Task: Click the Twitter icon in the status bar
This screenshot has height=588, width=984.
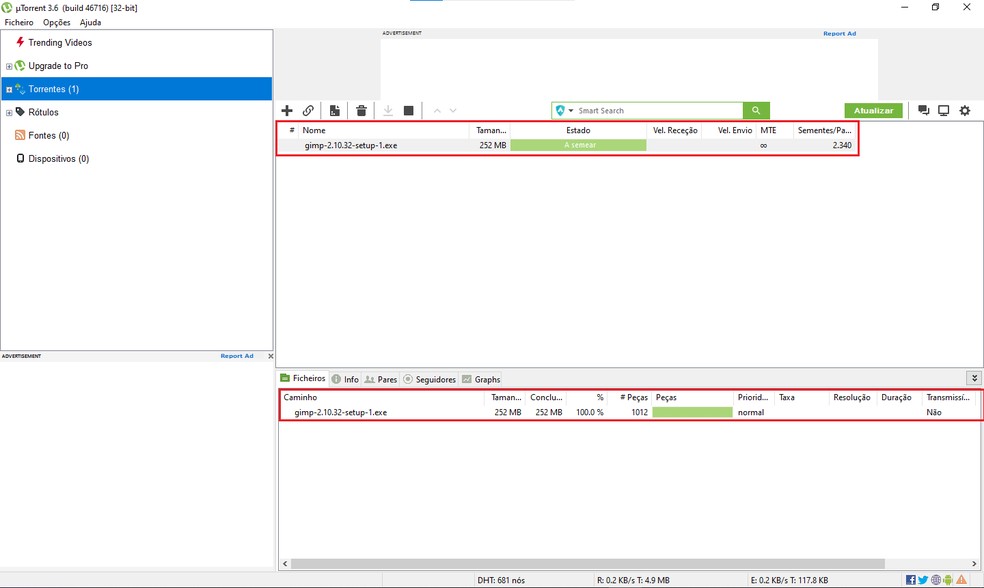Action: coord(922,579)
